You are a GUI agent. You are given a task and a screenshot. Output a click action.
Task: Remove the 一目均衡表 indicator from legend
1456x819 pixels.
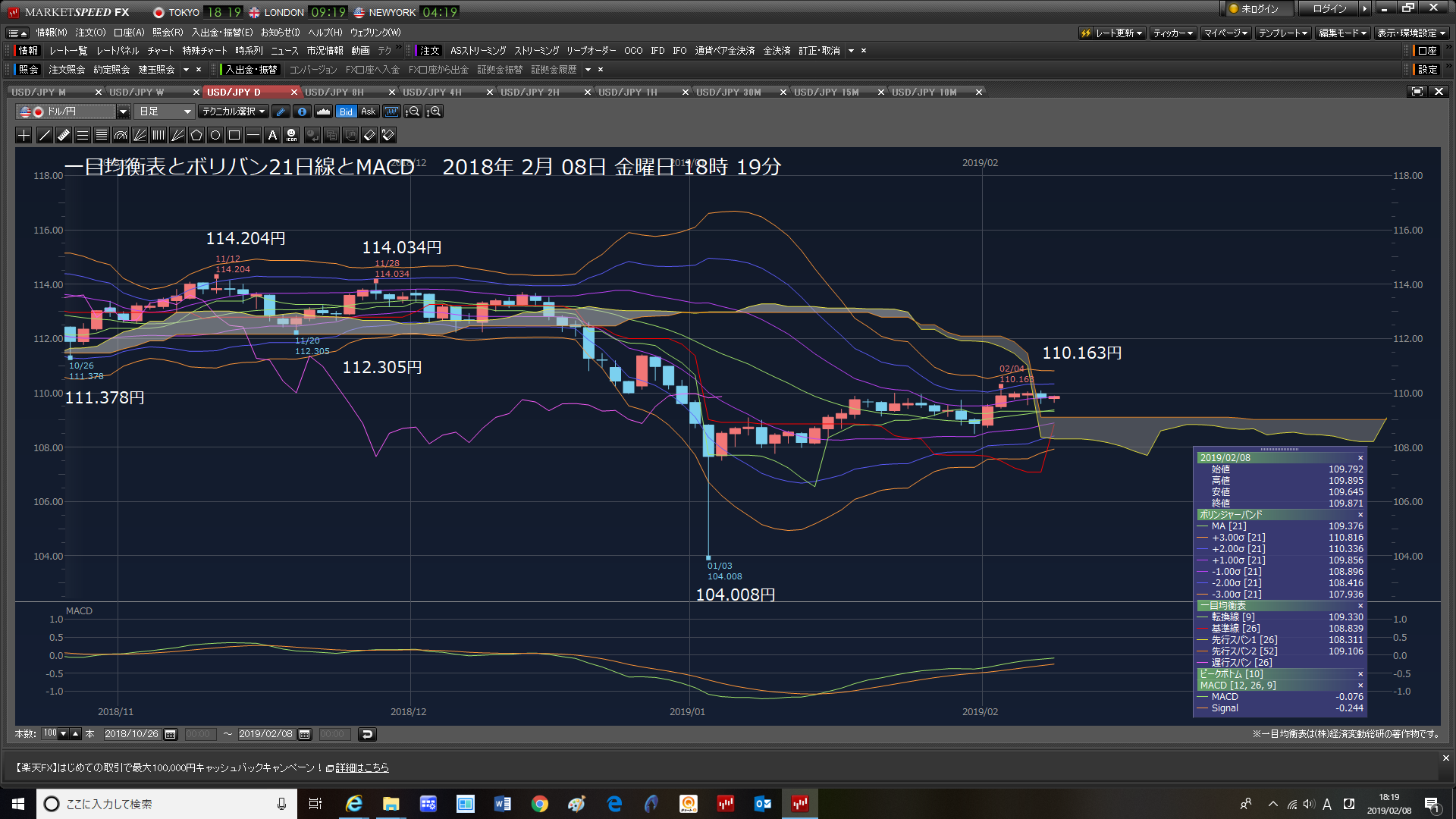click(x=1360, y=606)
